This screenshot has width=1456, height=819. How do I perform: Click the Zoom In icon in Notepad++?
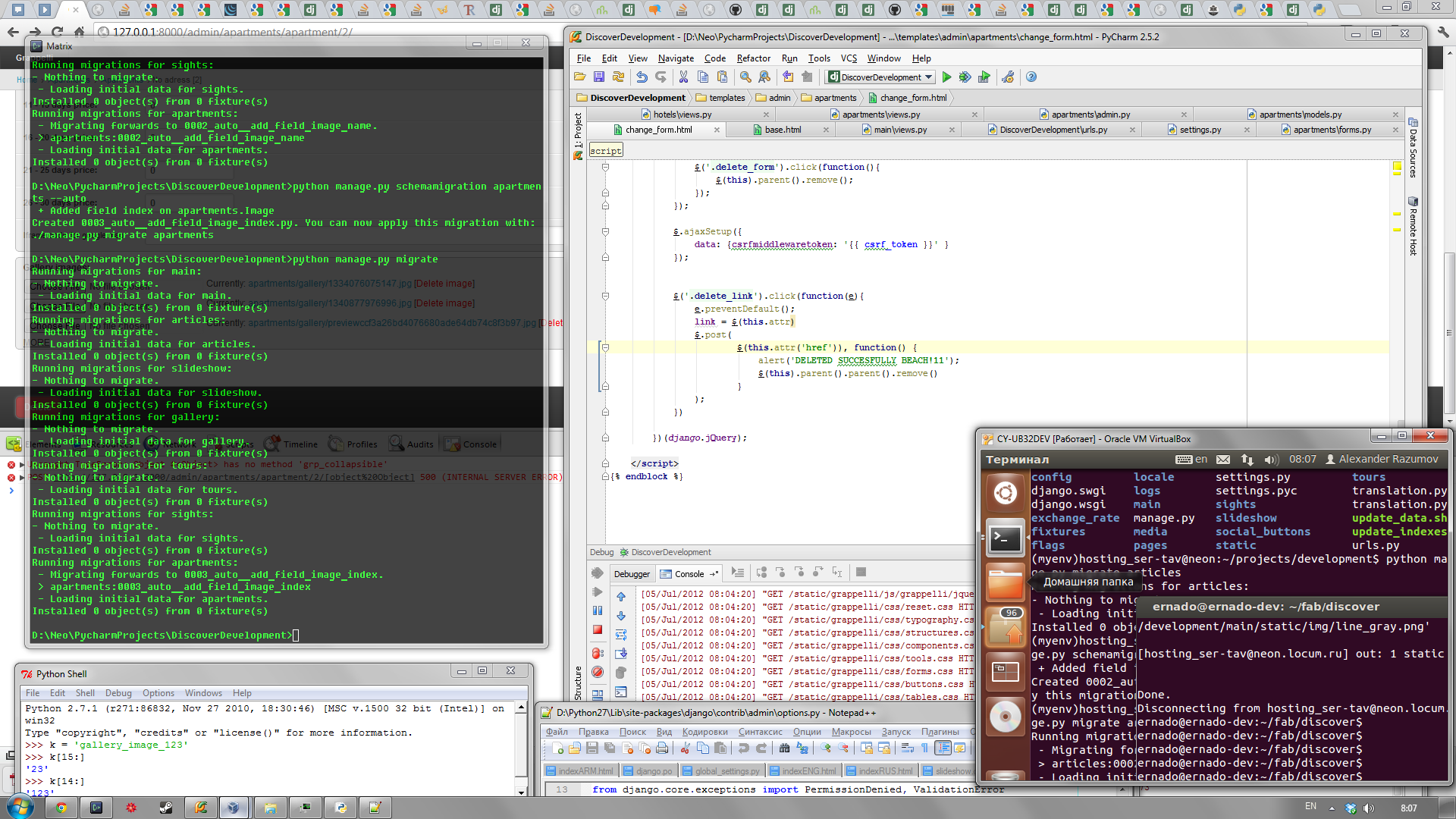click(x=826, y=748)
